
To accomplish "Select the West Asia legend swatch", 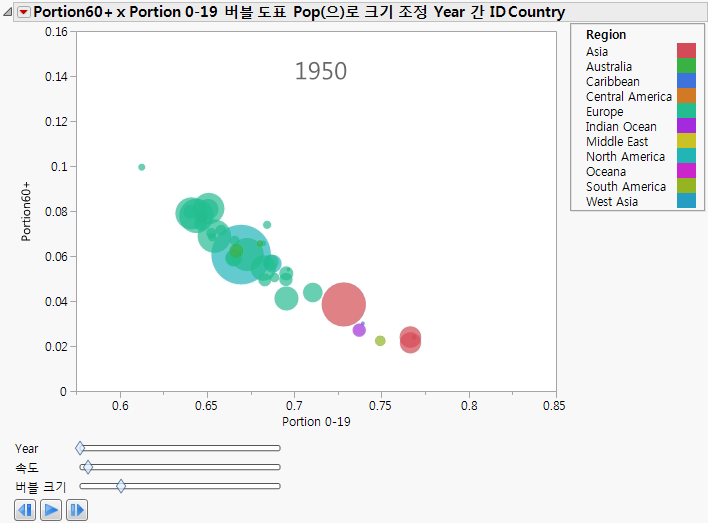I will pyautogui.click(x=686, y=201).
